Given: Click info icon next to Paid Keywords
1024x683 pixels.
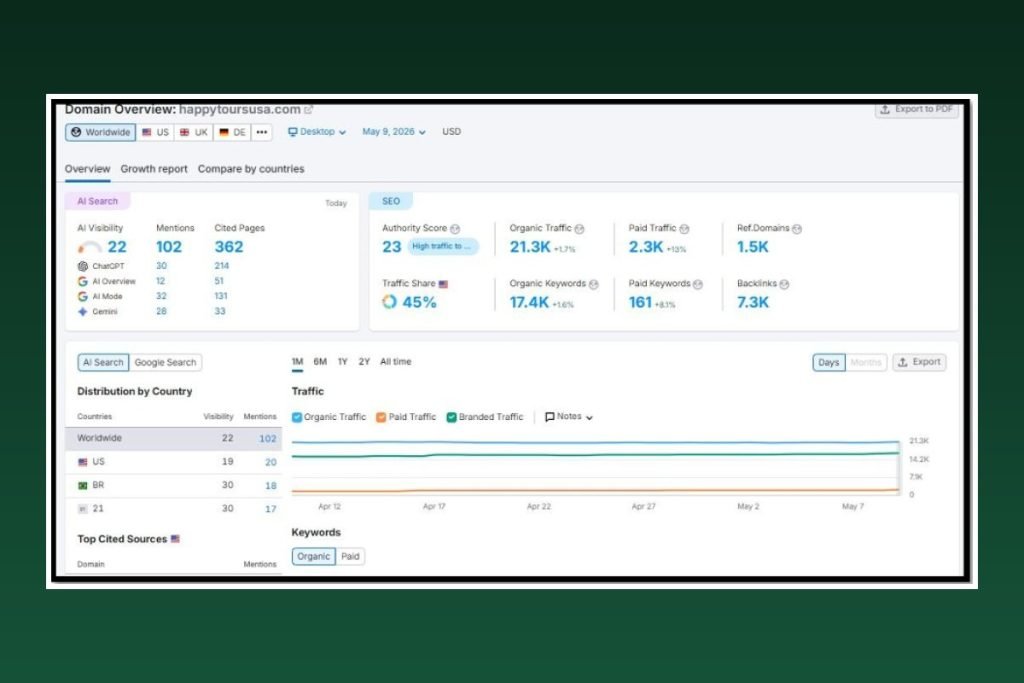Looking at the screenshot, I should 697,285.
